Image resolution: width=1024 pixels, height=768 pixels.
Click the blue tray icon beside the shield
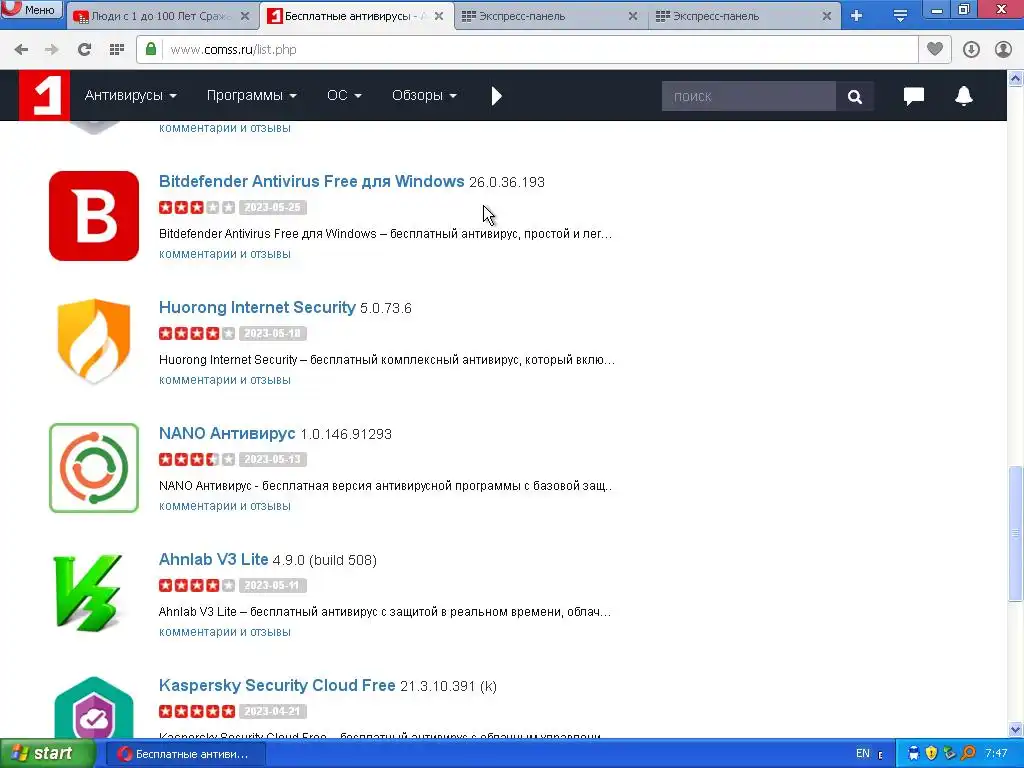913,754
